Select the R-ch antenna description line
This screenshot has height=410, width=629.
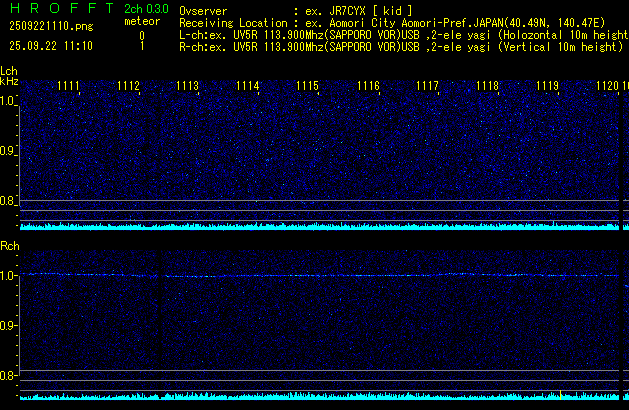click(400, 46)
